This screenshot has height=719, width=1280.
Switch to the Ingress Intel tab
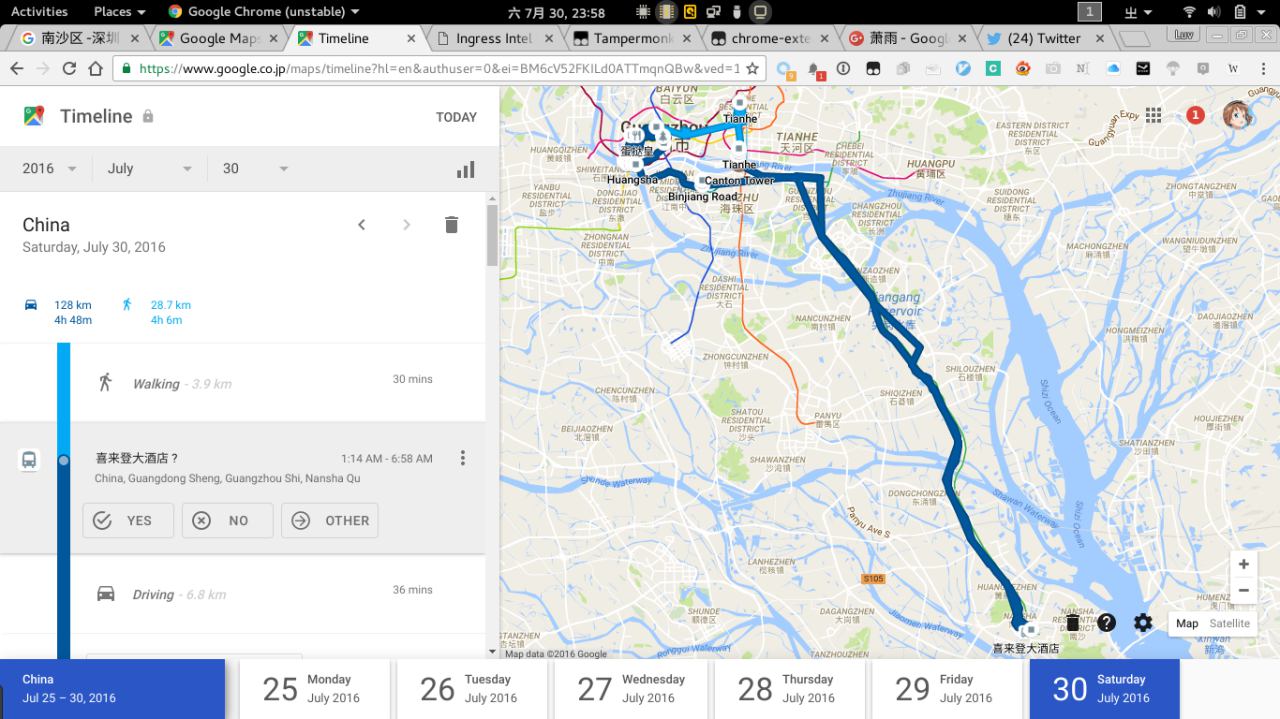click(494, 38)
